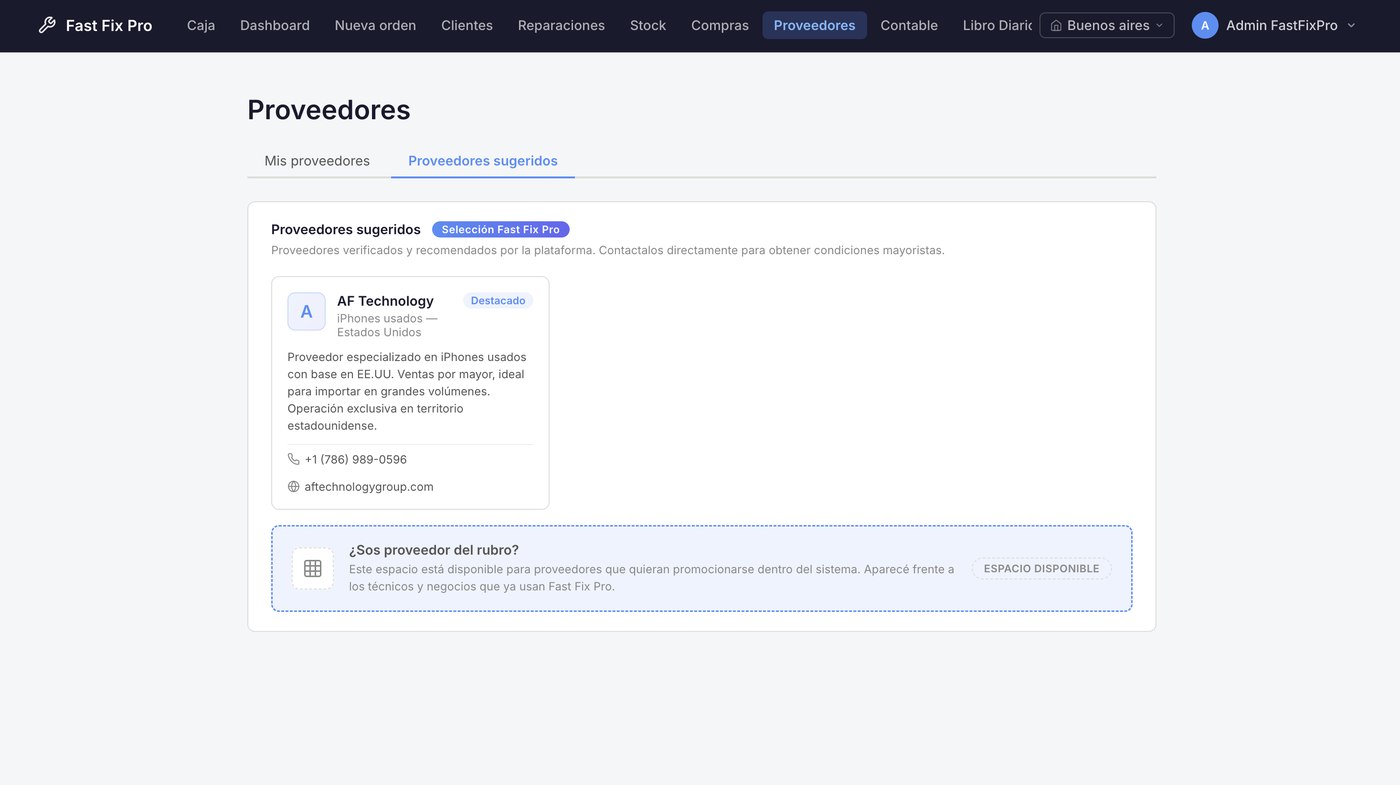Click the Fast Fix Pro brand name

click(x=109, y=25)
